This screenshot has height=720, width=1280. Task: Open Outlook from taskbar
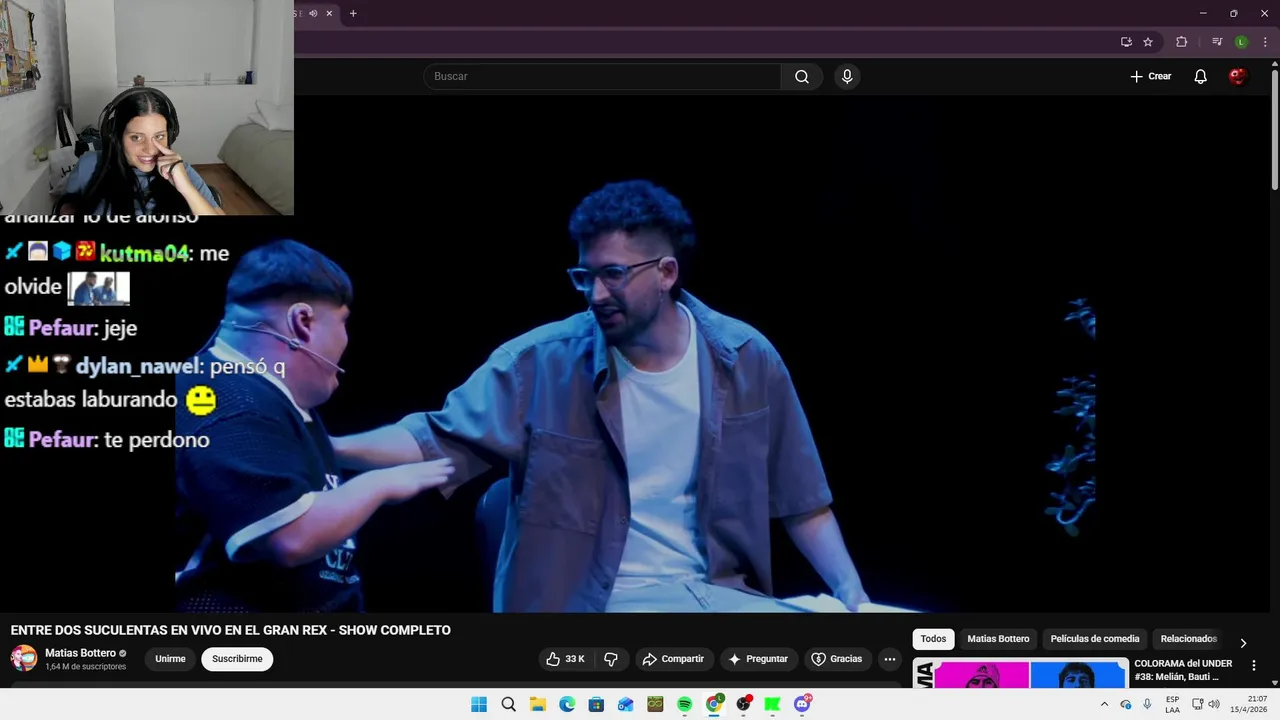[x=625, y=704]
